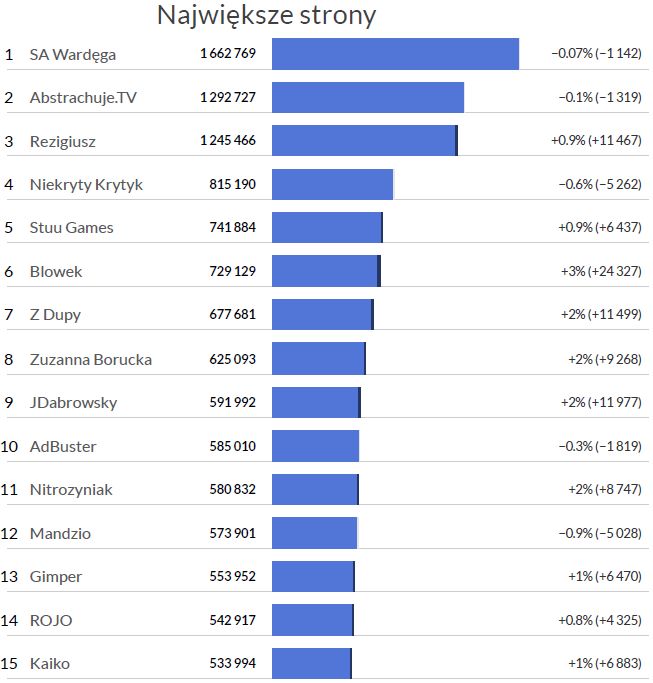Click the Niekryty Krytyk entry

pos(86,184)
